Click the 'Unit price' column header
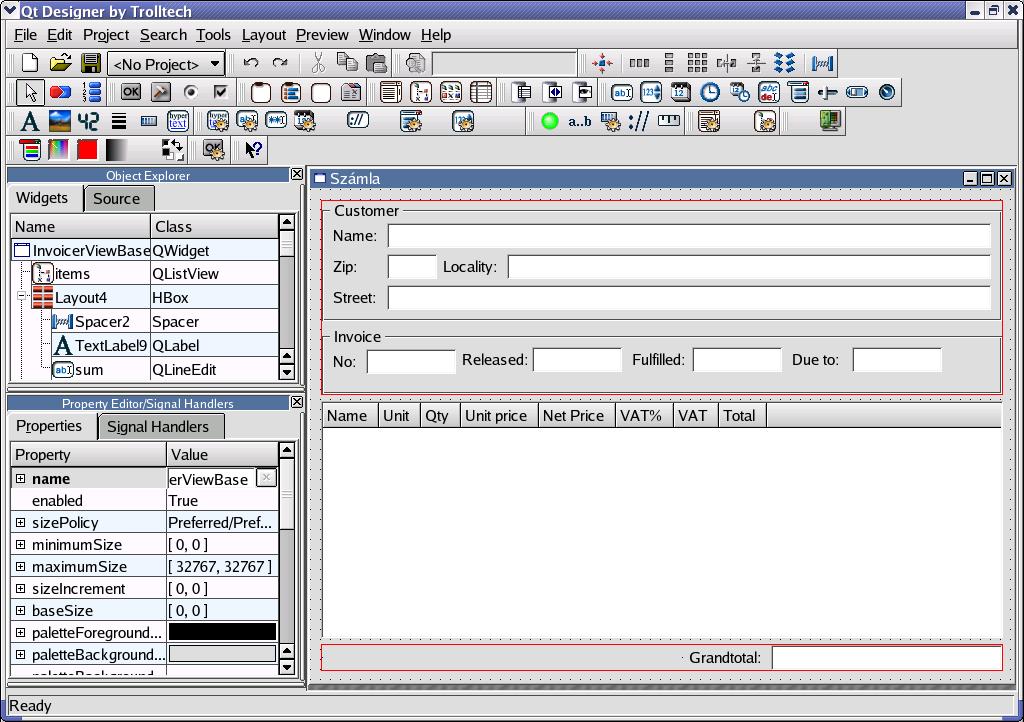The height and width of the screenshot is (722, 1024). tap(499, 416)
